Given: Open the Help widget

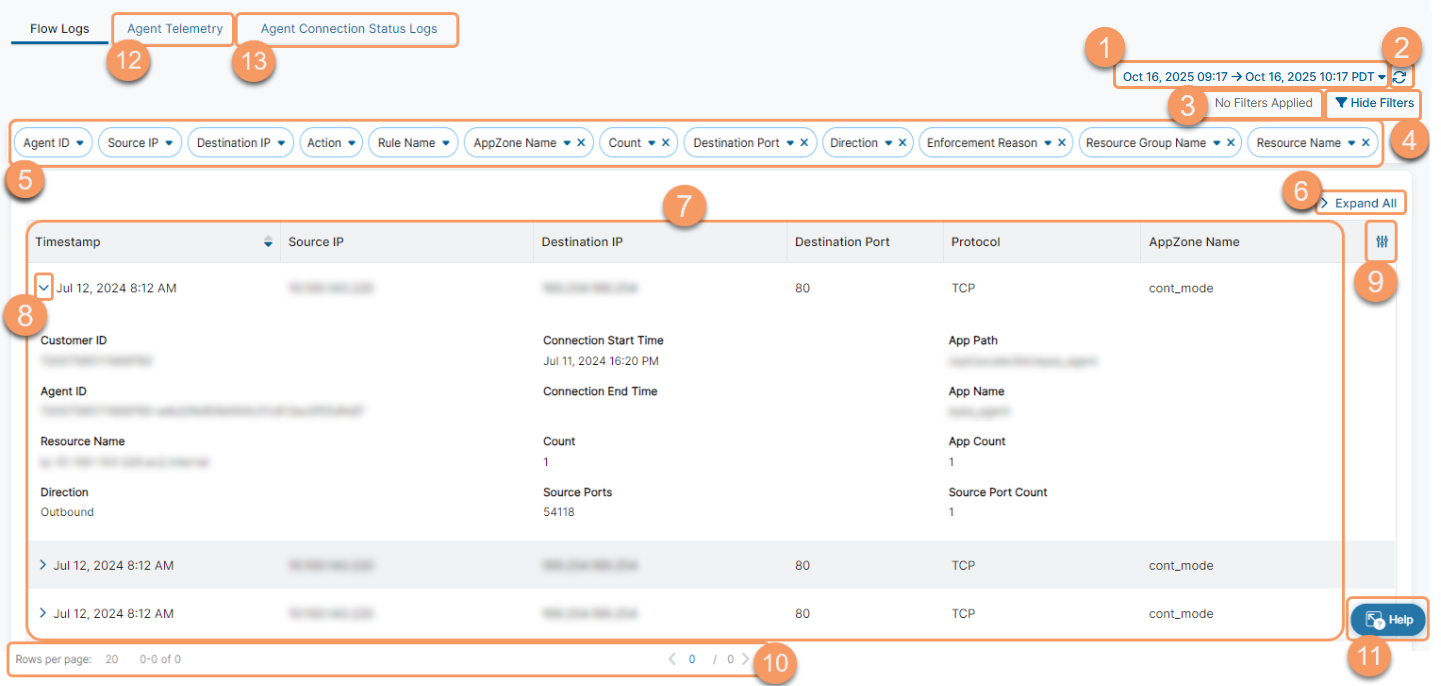Looking at the screenshot, I should click(x=1388, y=620).
